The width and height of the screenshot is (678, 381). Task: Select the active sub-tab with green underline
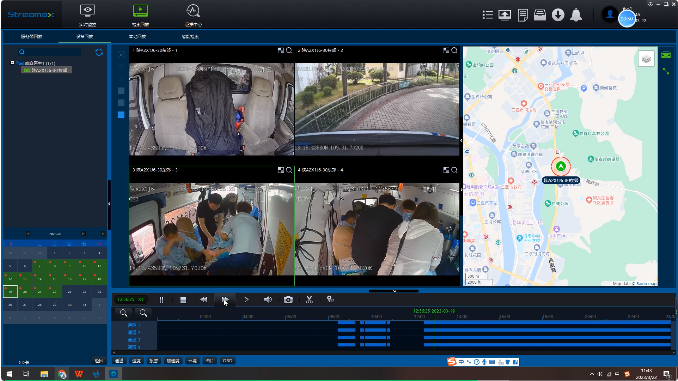[85, 36]
